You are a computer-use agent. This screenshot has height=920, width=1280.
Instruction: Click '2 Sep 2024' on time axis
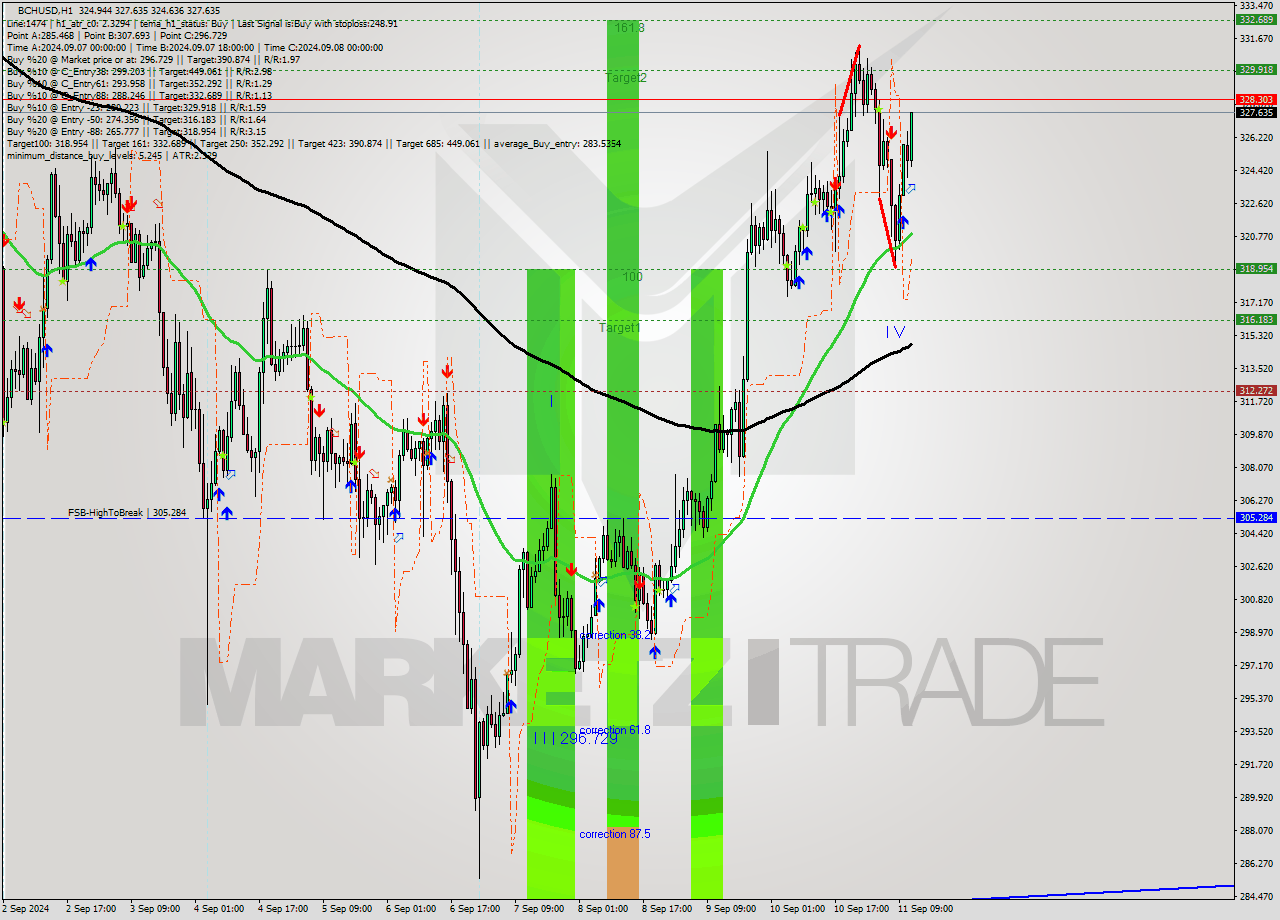(26, 909)
